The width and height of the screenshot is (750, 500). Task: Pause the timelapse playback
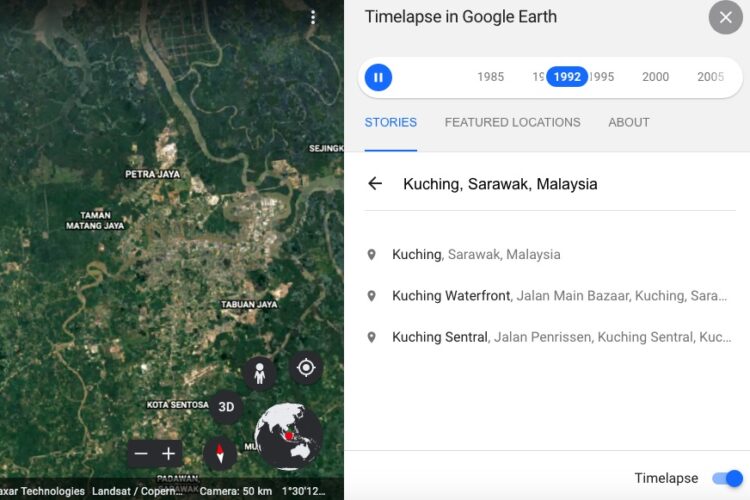point(378,77)
